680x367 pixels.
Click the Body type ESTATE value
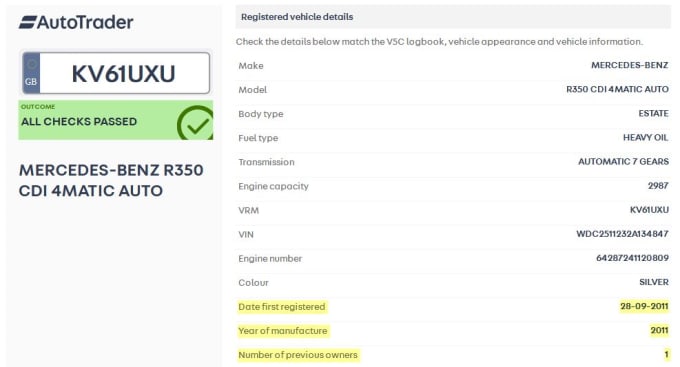click(653, 114)
